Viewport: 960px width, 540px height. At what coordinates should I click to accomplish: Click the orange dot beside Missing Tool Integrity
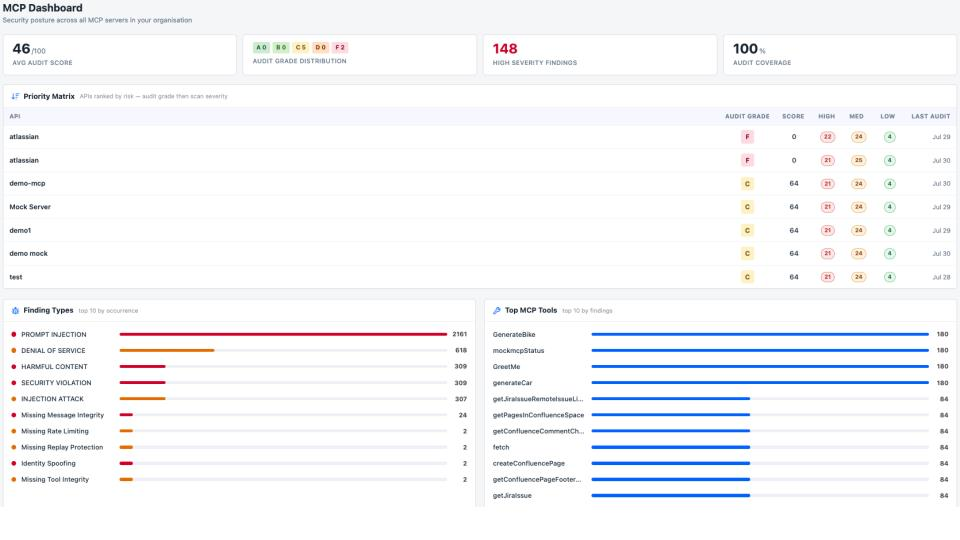coord(13,479)
